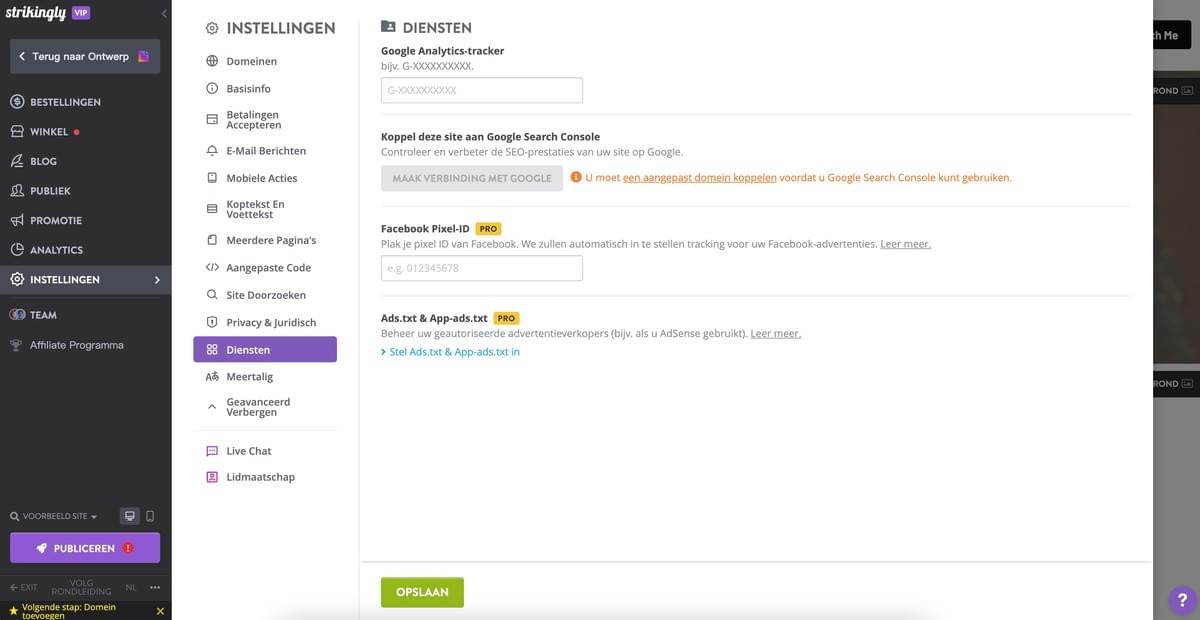Open the Leer meer link for Facebook Pixel
The image size is (1200, 620).
pos(904,243)
